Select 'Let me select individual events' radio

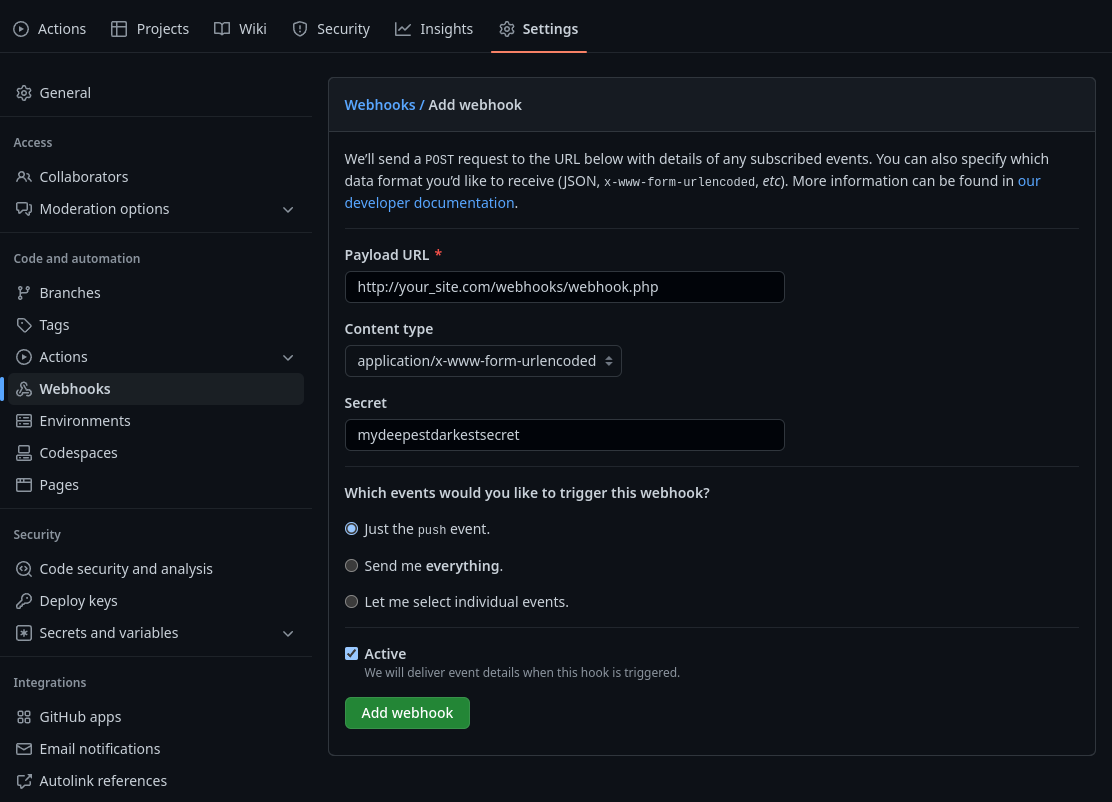tap(351, 601)
